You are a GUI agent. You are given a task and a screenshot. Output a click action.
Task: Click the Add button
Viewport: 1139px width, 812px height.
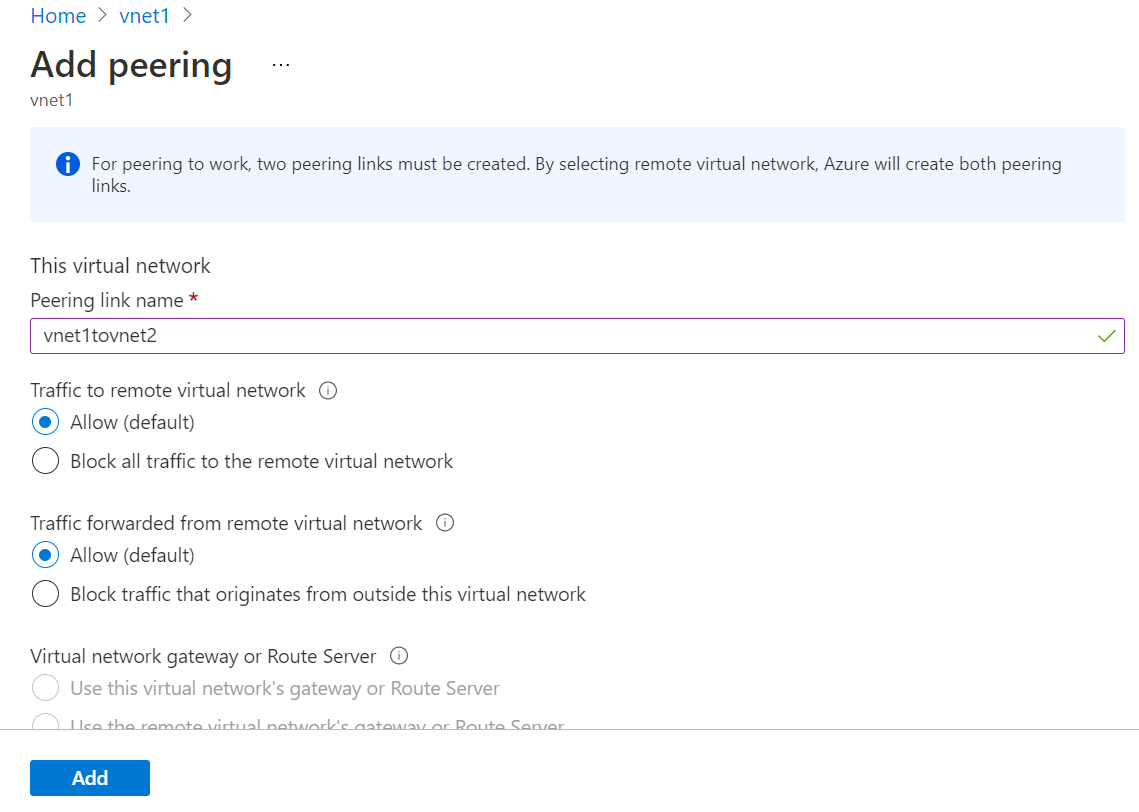tap(90, 778)
